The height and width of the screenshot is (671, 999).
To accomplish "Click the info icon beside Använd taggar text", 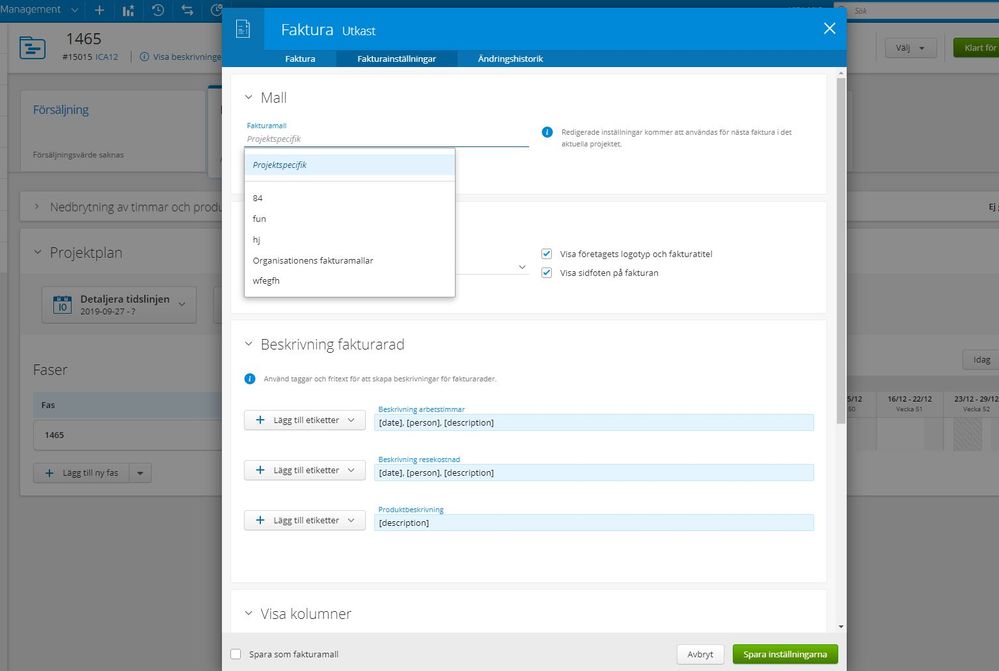I will 250,379.
